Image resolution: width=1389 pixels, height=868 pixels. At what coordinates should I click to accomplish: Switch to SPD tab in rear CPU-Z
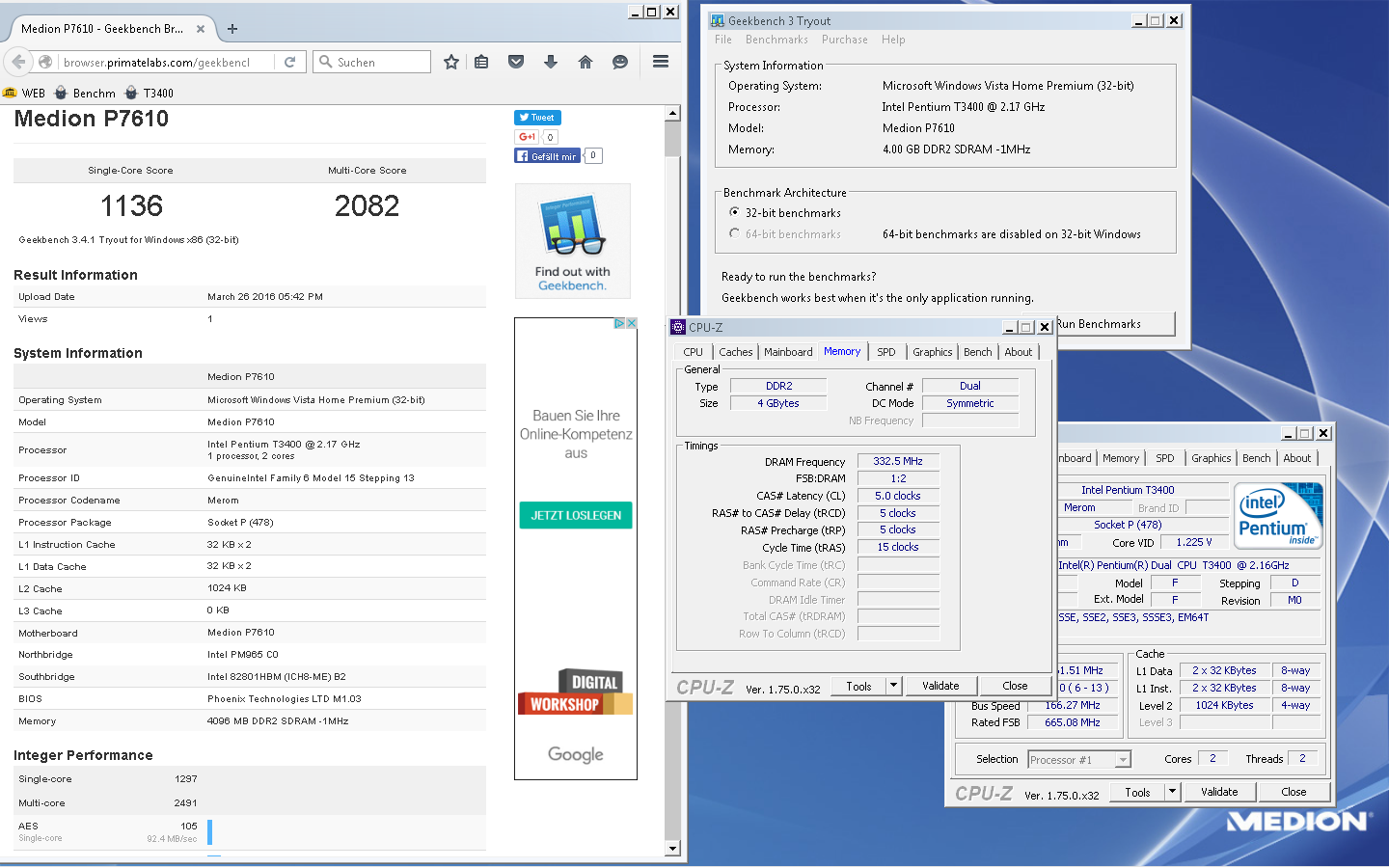[x=1165, y=458]
